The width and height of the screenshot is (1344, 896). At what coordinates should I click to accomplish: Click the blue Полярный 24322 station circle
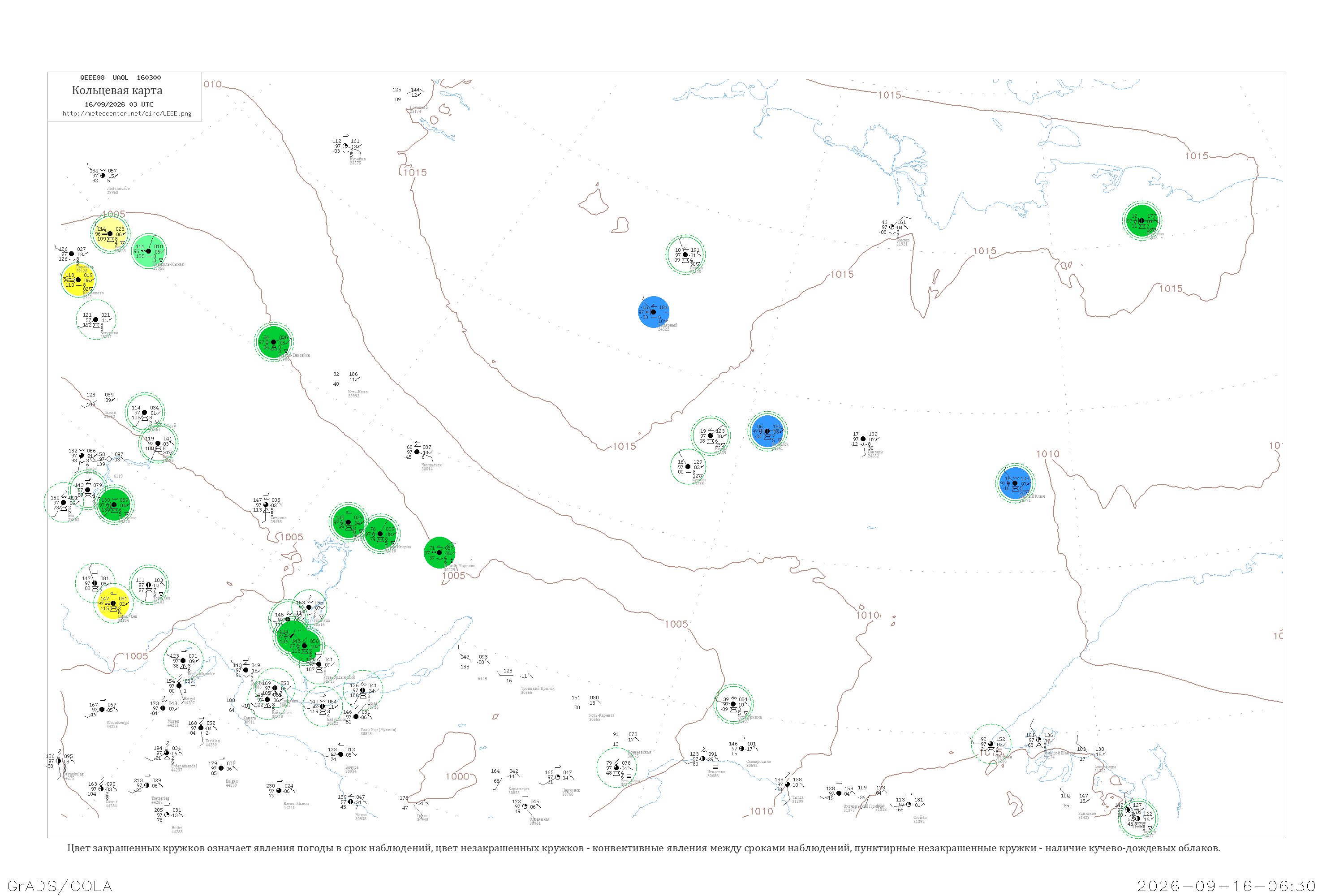[653, 312]
